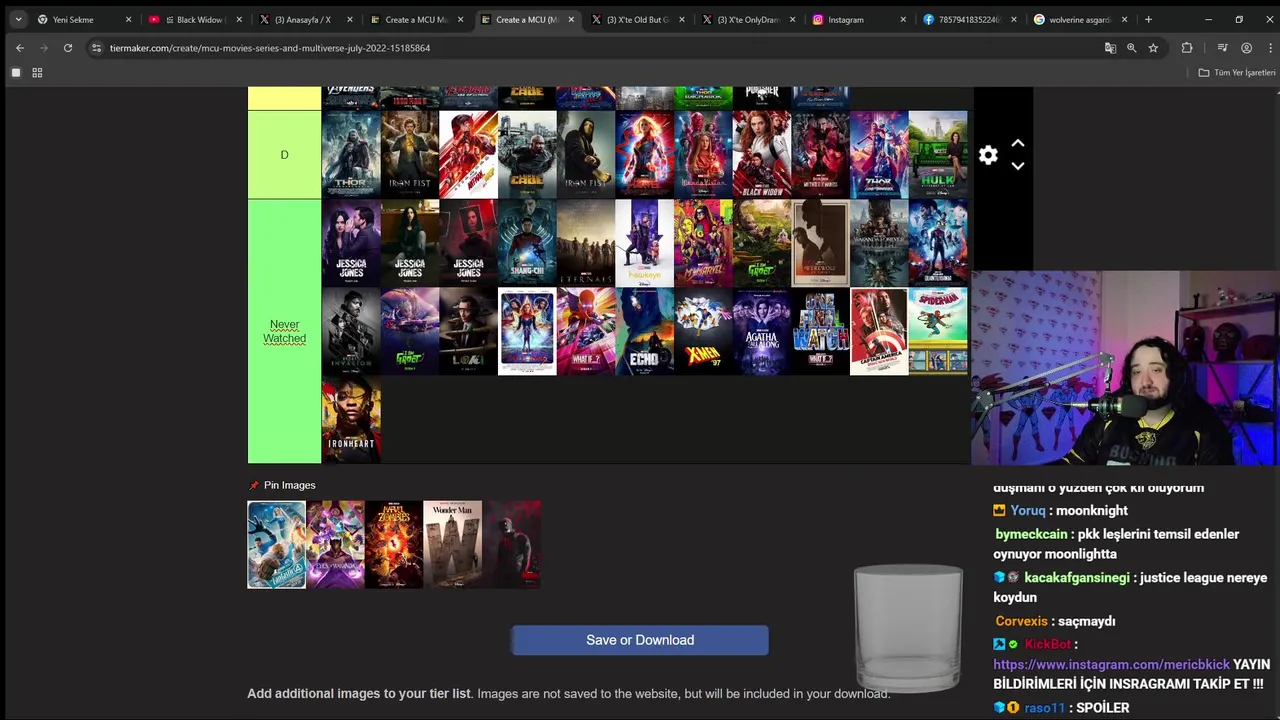This screenshot has width=1280, height=720.
Task: Click the Corvexis username in chat
Action: click(x=1021, y=621)
